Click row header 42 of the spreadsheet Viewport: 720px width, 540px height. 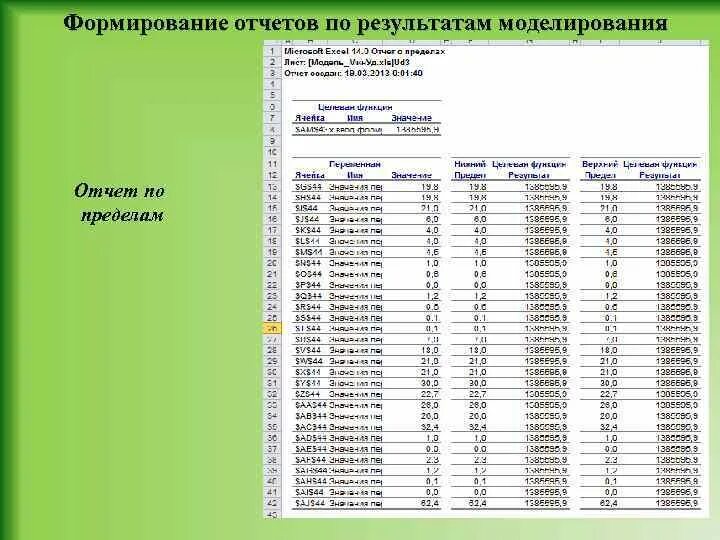[272, 503]
